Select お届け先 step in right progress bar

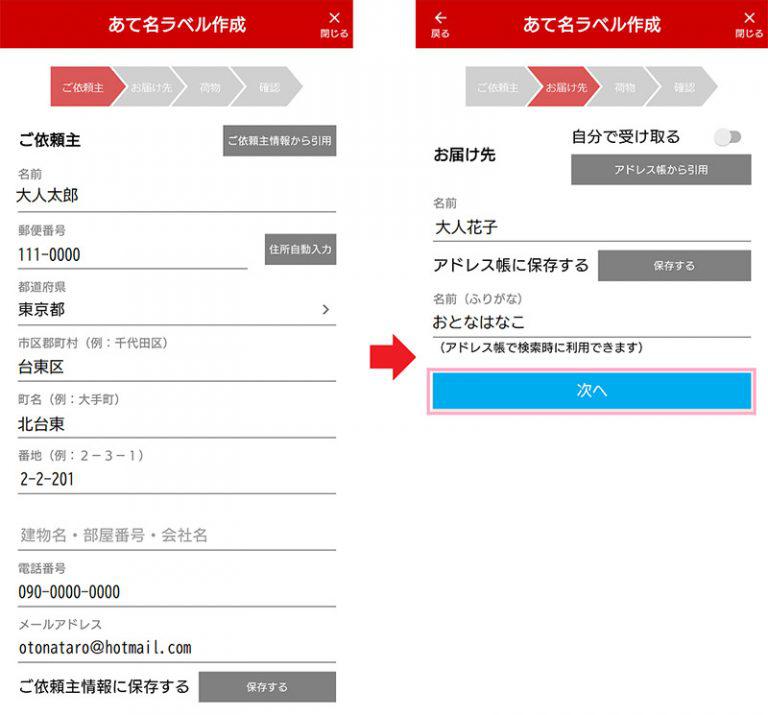point(566,87)
